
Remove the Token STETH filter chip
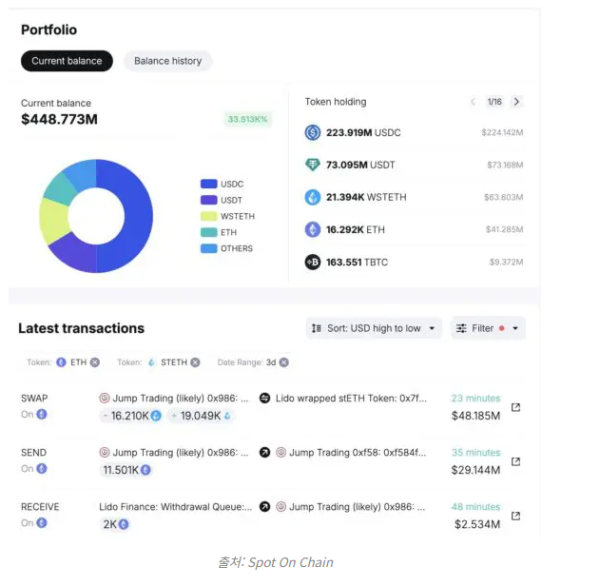pos(195,362)
